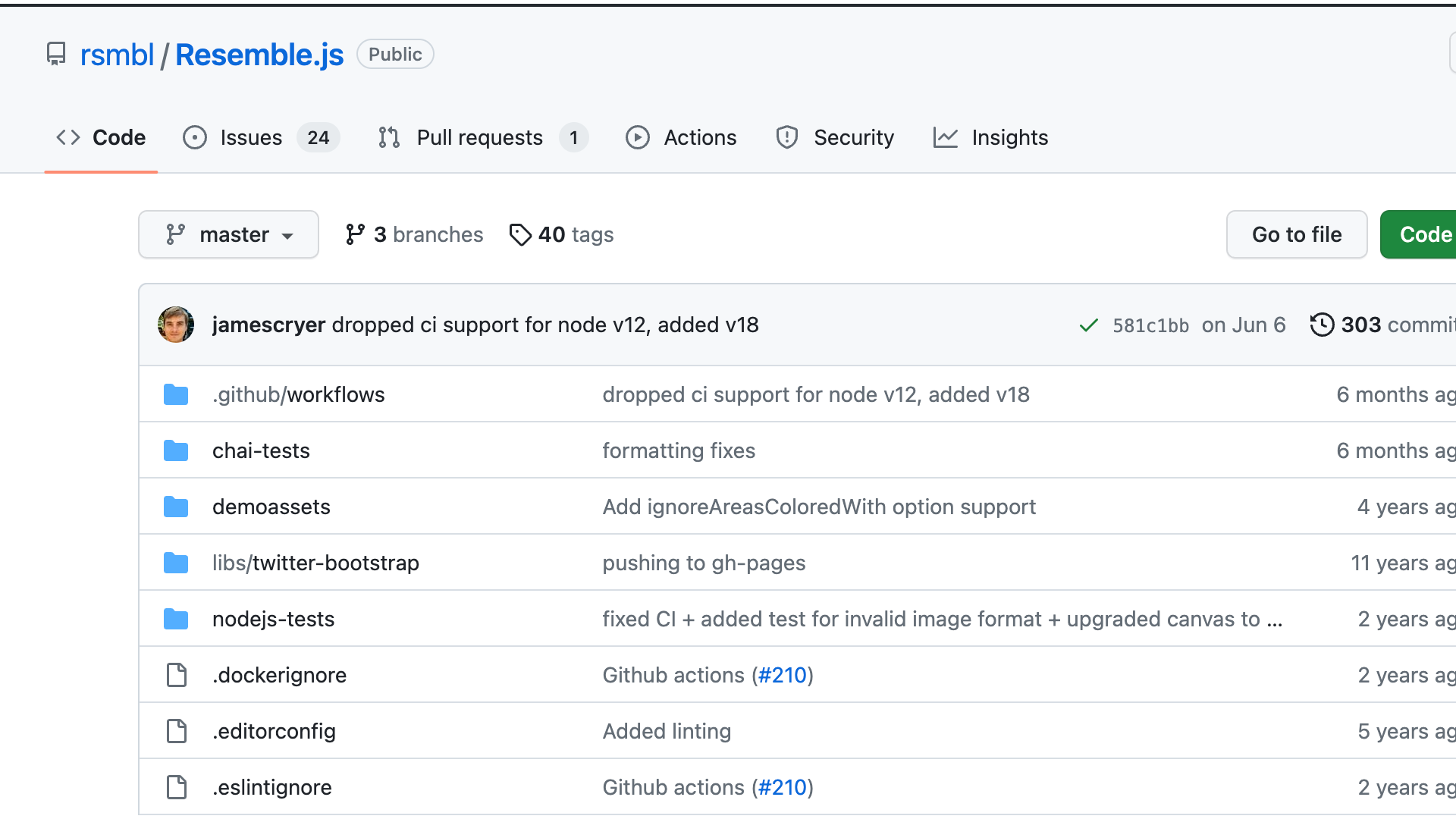The image size is (1456, 819).
Task: Click the repository book icon
Action: [57, 54]
